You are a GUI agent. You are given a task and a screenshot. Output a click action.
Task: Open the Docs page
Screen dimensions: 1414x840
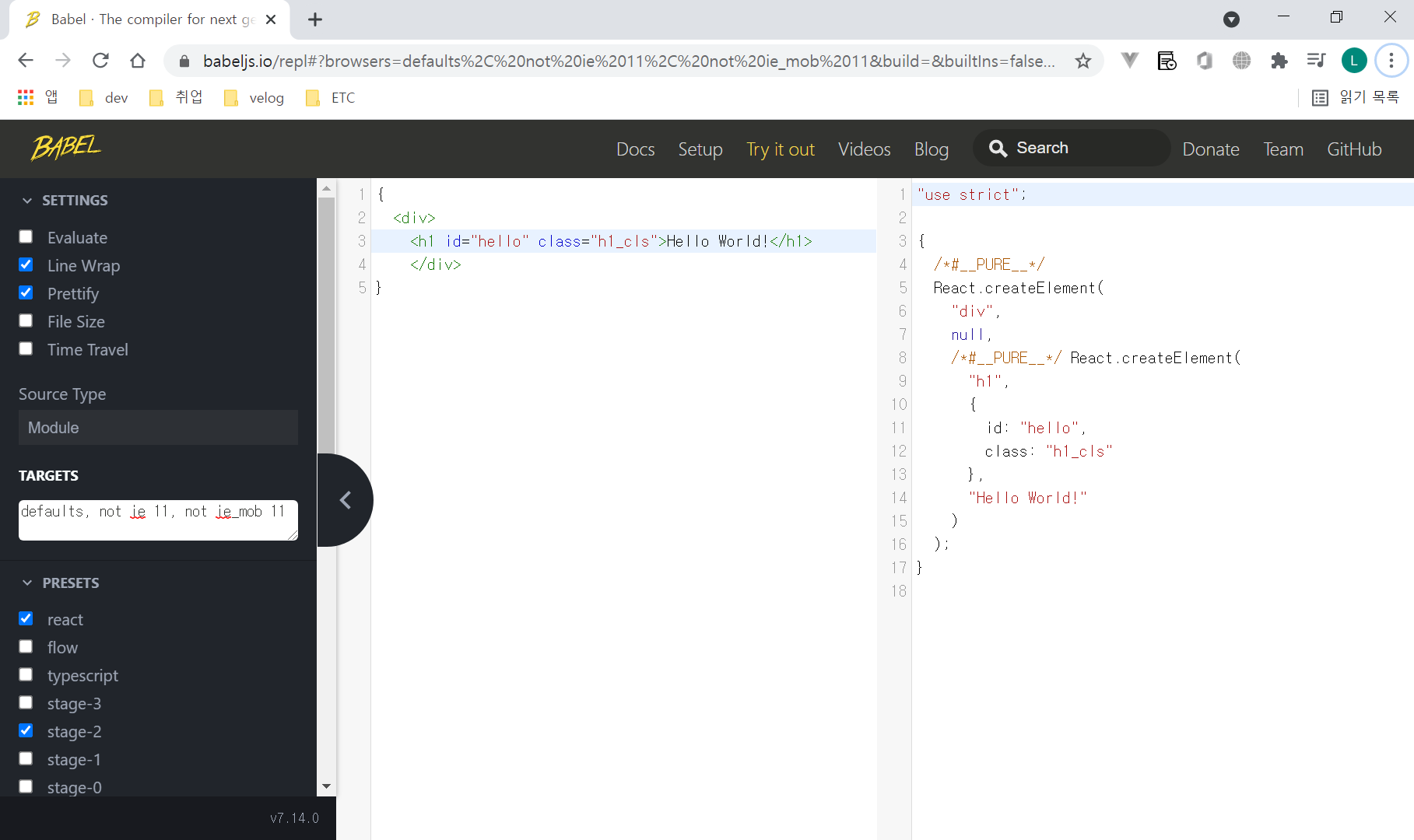(x=635, y=149)
